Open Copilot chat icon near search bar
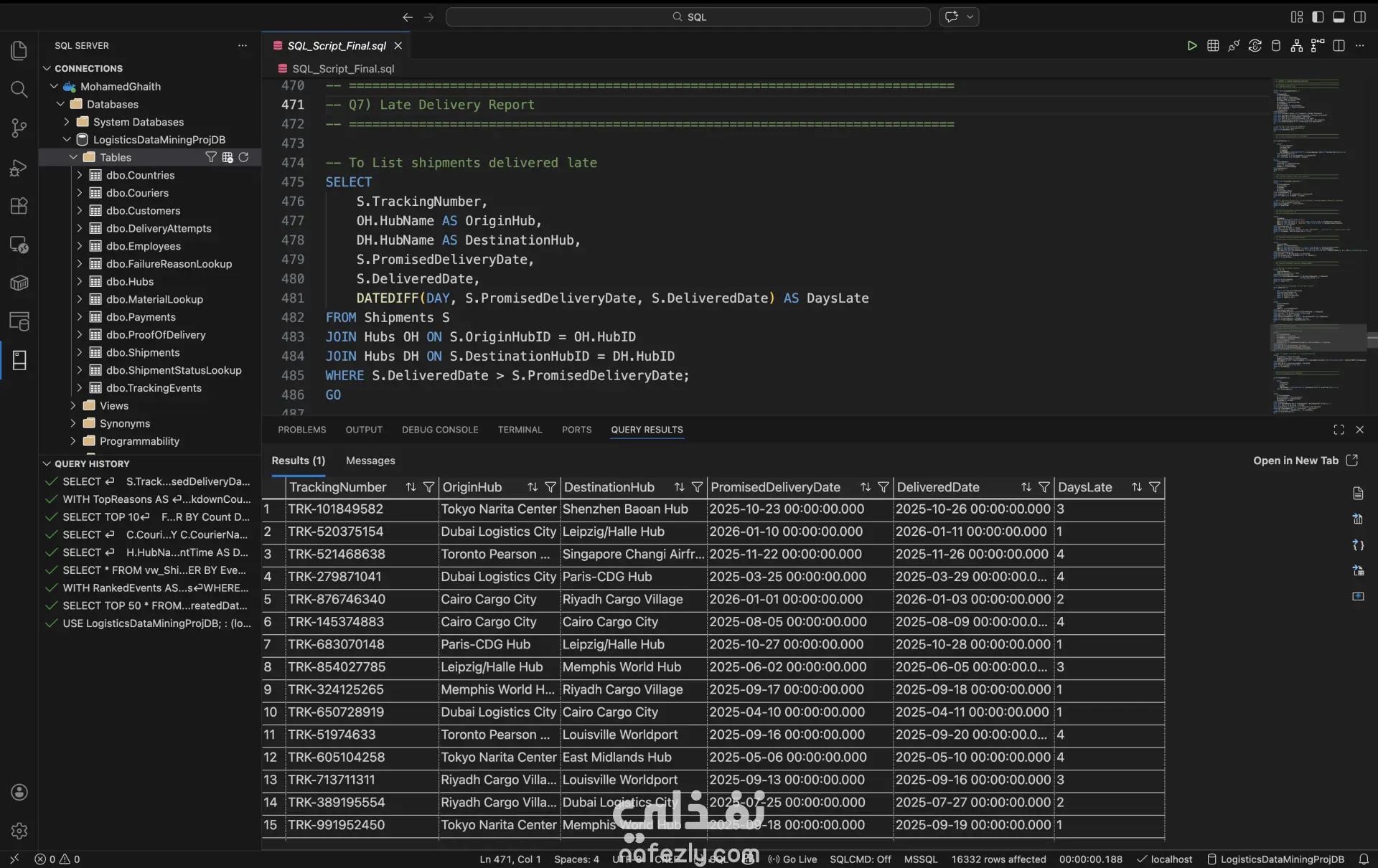The width and height of the screenshot is (1378, 868). click(x=952, y=16)
